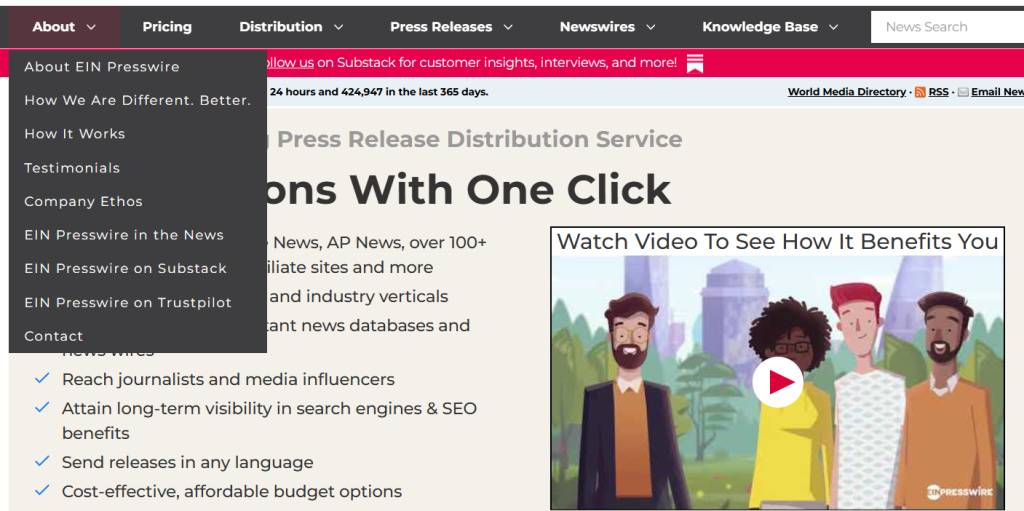Click the About menu label

click(54, 27)
